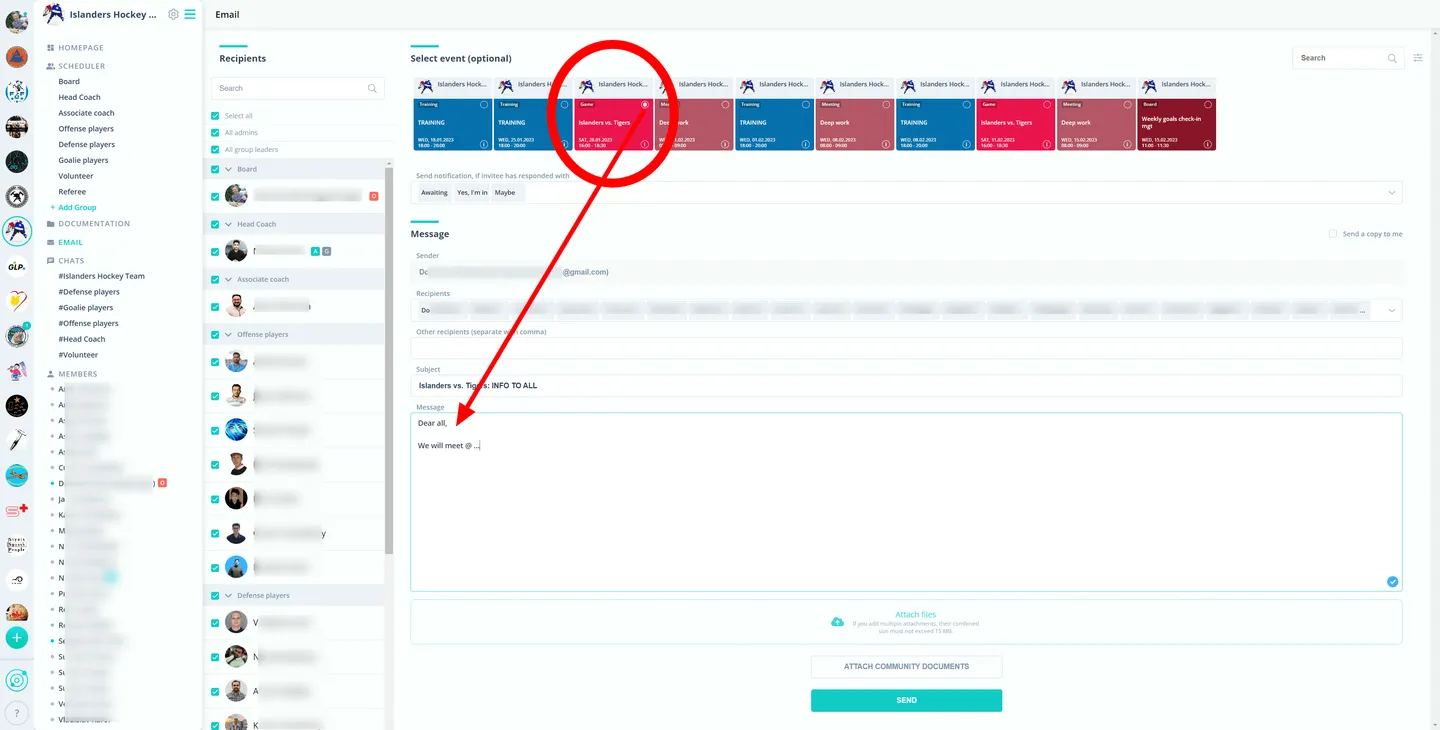The height and width of the screenshot is (730, 1440).
Task: Expand the Recipients field dropdown arrow
Action: coord(1392,311)
